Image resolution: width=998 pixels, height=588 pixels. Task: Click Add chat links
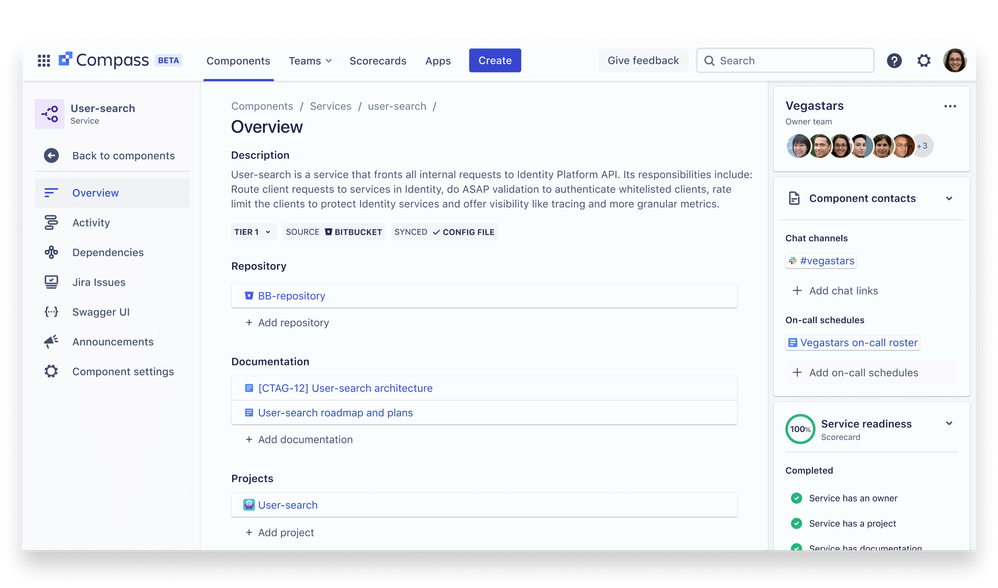[834, 291]
